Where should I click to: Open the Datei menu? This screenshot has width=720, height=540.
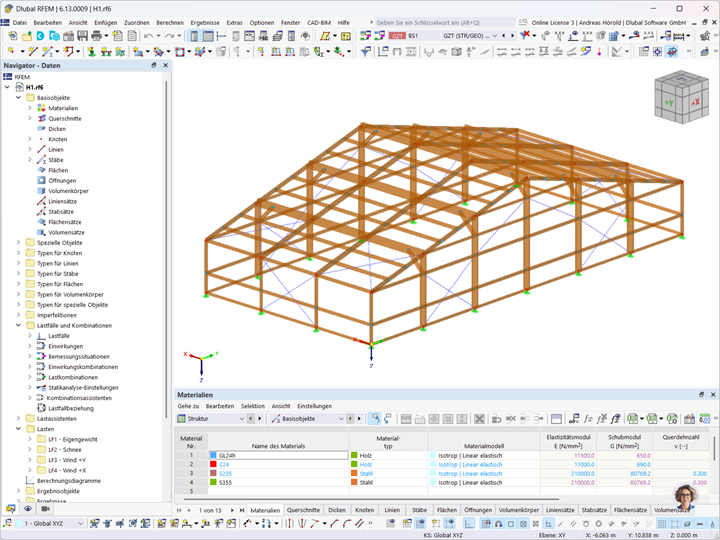[20, 22]
